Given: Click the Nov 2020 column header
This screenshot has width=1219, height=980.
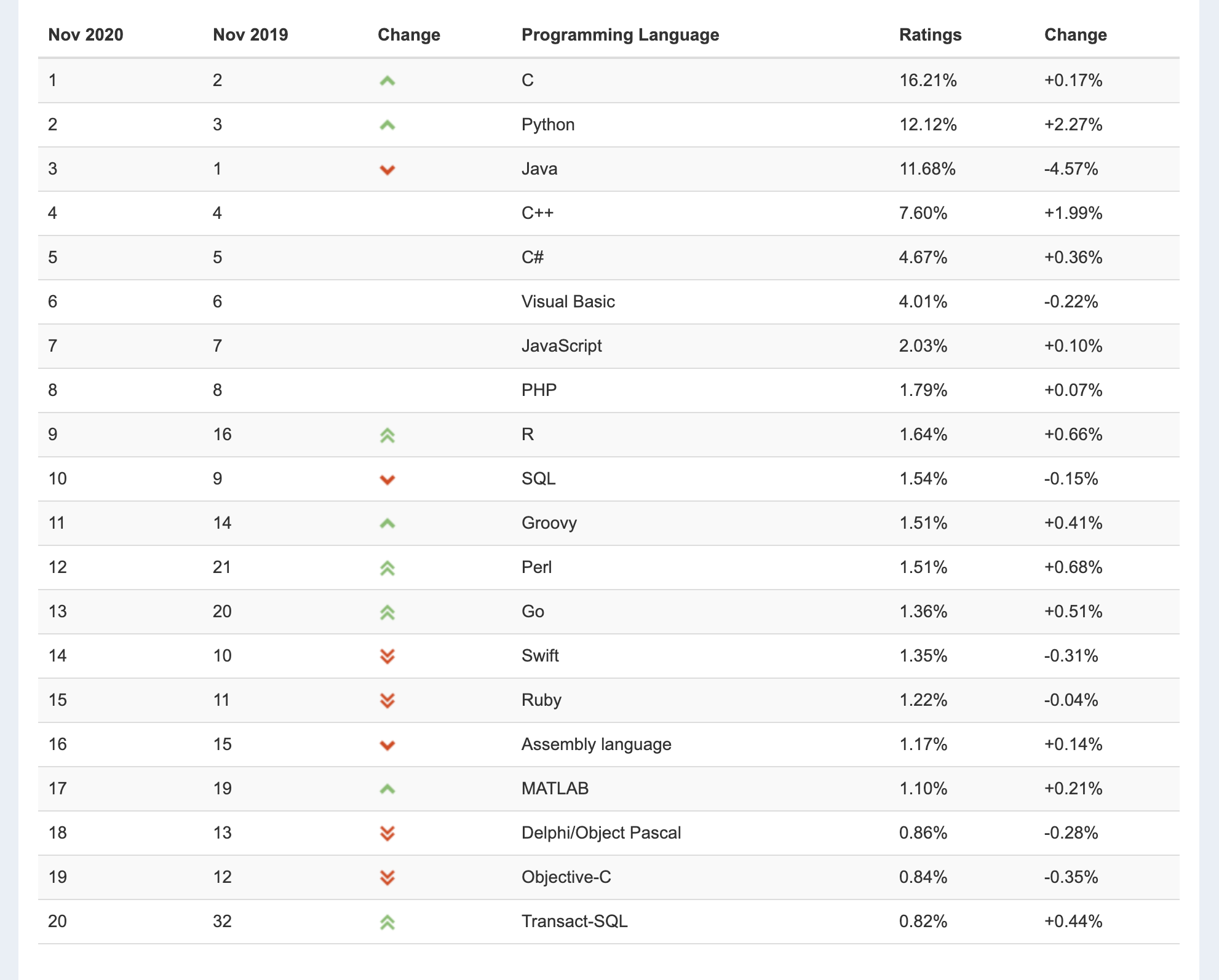Looking at the screenshot, I should click(85, 34).
